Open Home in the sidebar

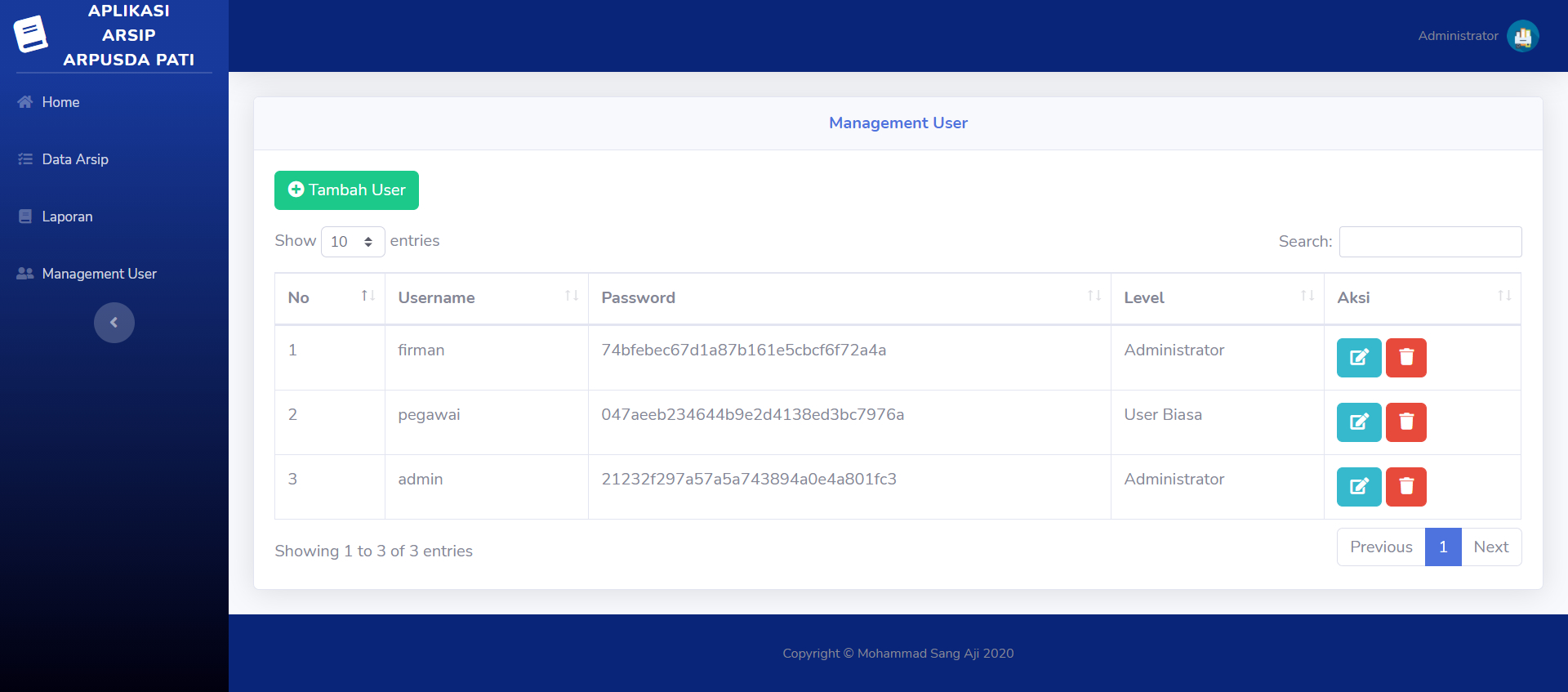click(60, 102)
